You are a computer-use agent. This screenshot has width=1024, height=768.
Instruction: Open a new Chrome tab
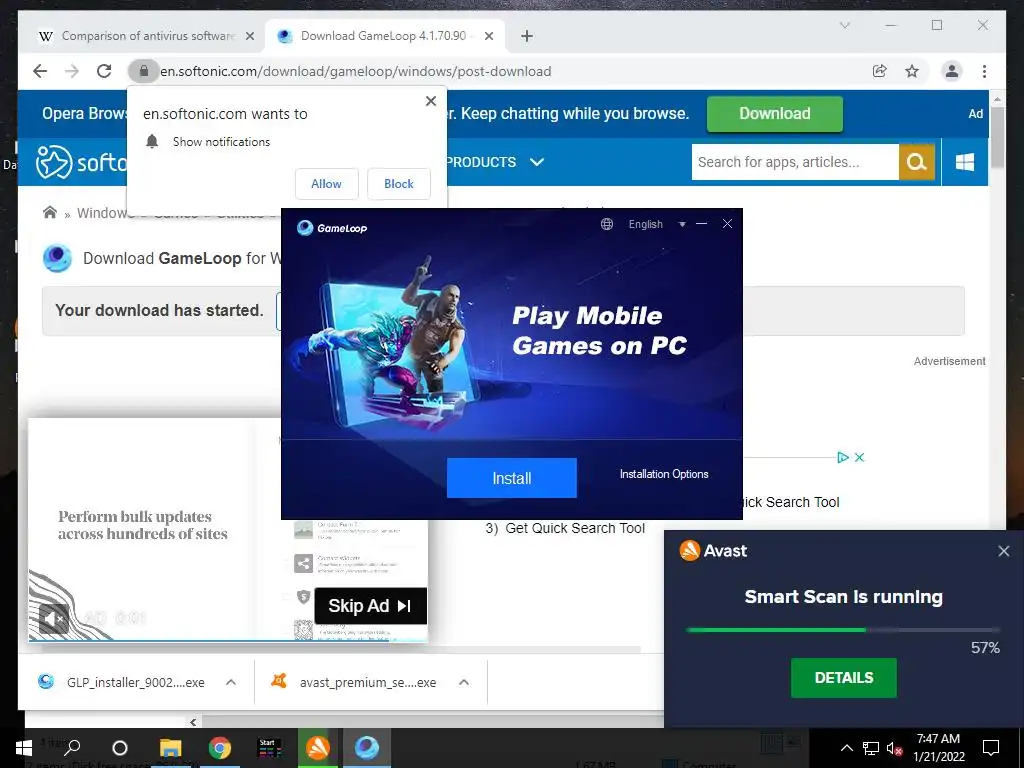pos(527,36)
